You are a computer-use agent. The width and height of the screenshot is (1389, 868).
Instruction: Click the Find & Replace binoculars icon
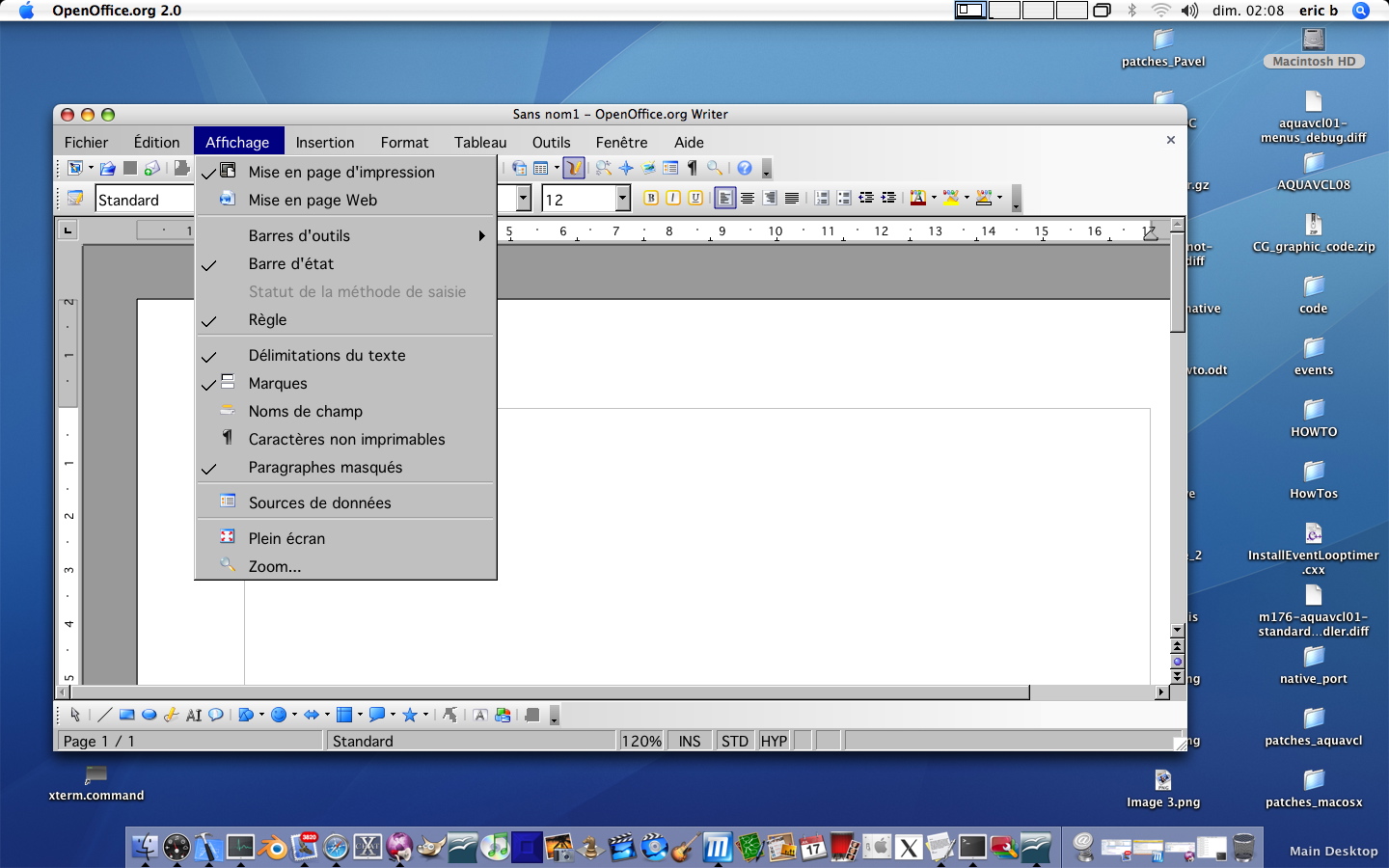pyautogui.click(x=604, y=168)
